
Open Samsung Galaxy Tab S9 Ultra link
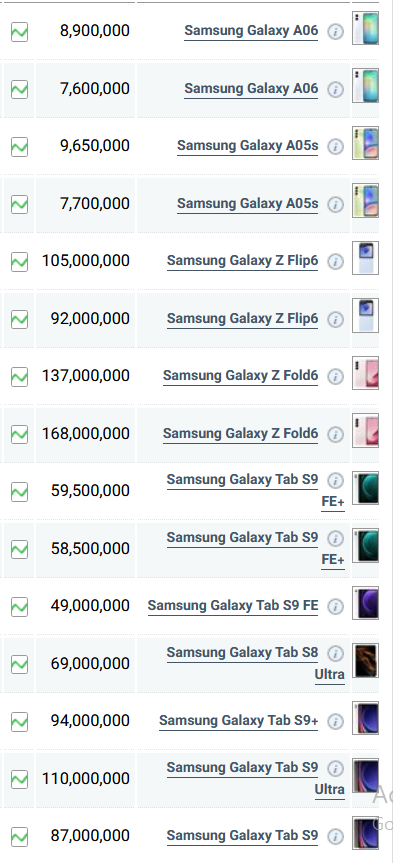pos(255,778)
